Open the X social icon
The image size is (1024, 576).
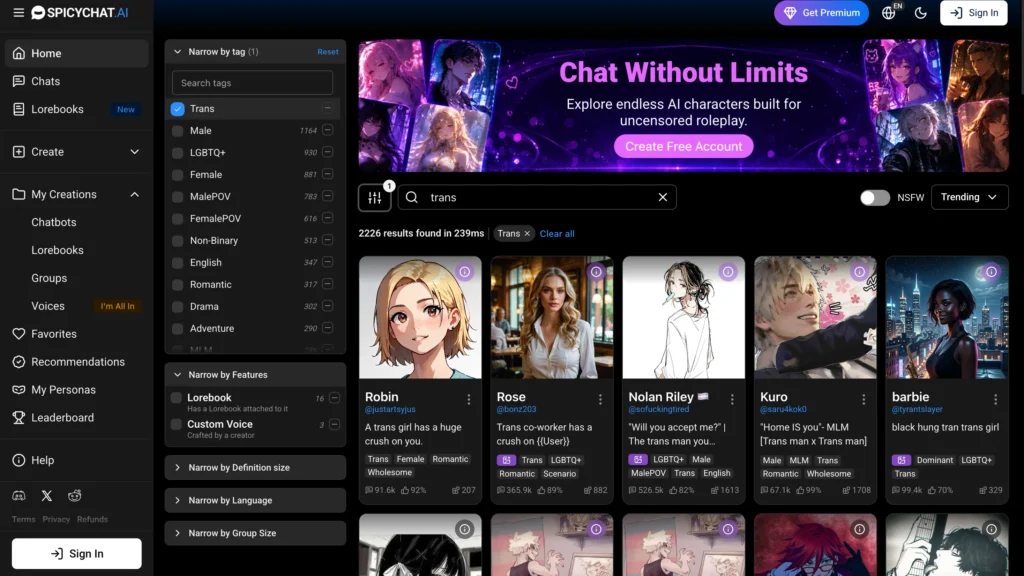46,496
